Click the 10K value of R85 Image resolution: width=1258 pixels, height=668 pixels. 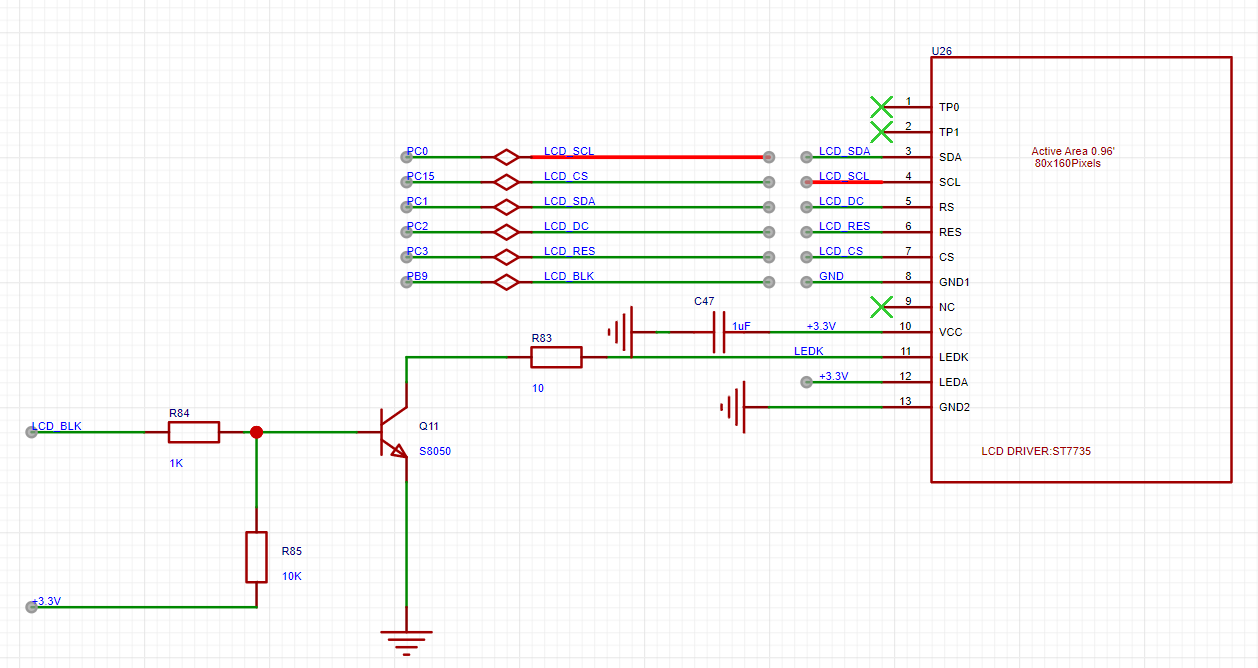coord(292,577)
